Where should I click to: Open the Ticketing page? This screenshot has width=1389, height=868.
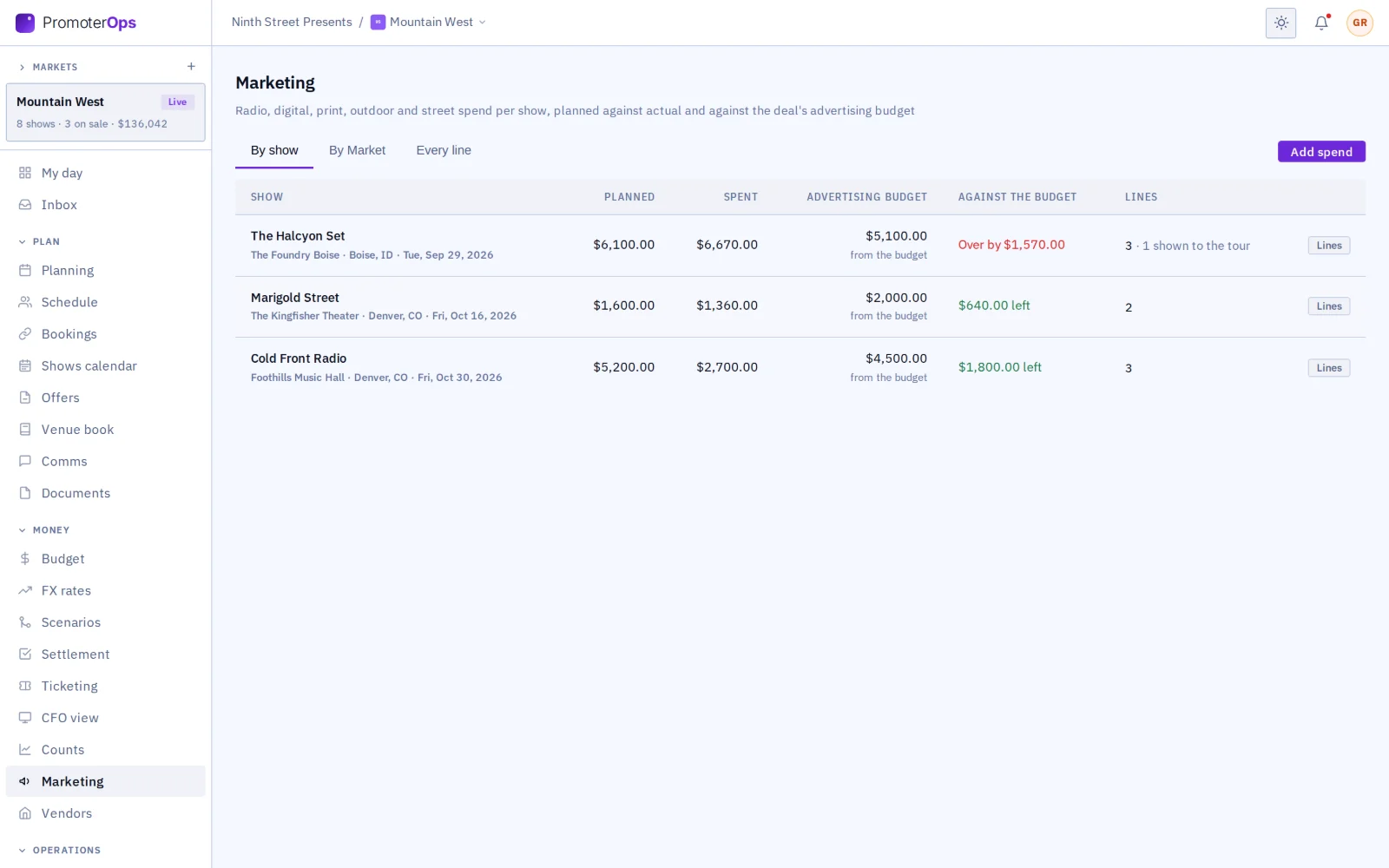106,687
